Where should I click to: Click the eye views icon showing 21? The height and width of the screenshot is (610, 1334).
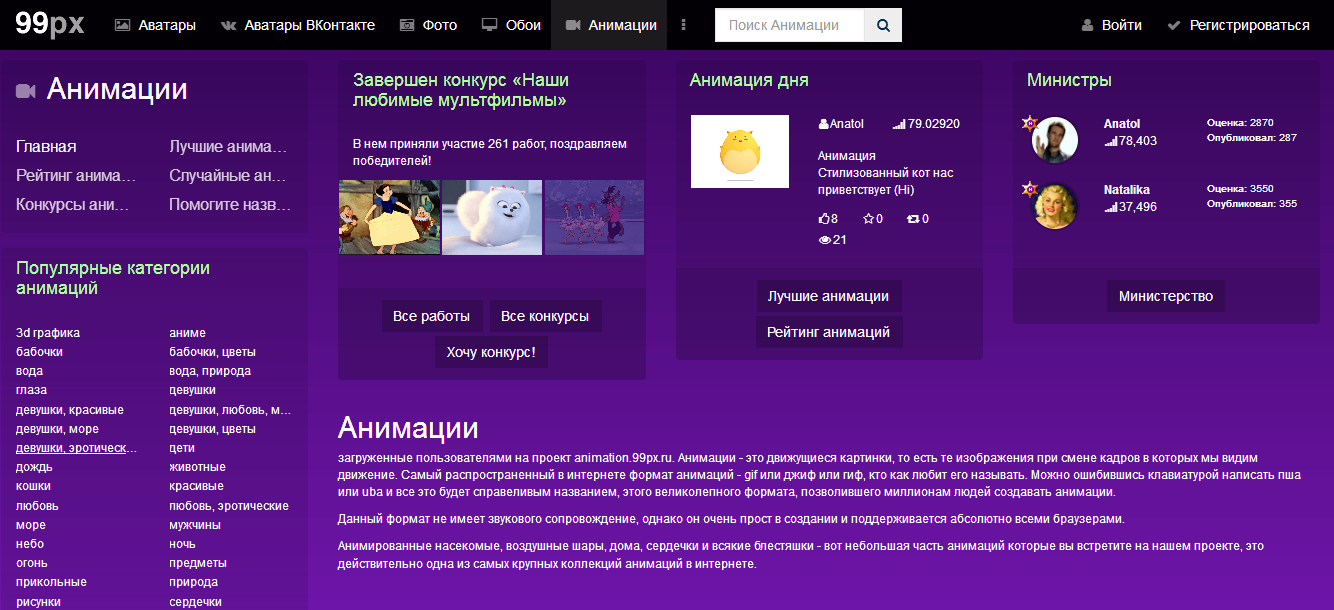(x=825, y=240)
